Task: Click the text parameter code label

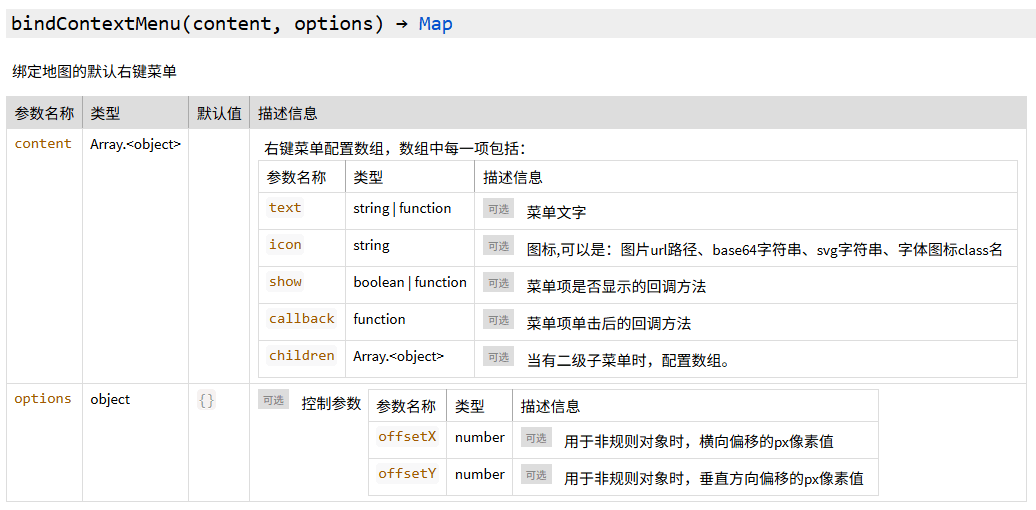Action: tap(285, 208)
